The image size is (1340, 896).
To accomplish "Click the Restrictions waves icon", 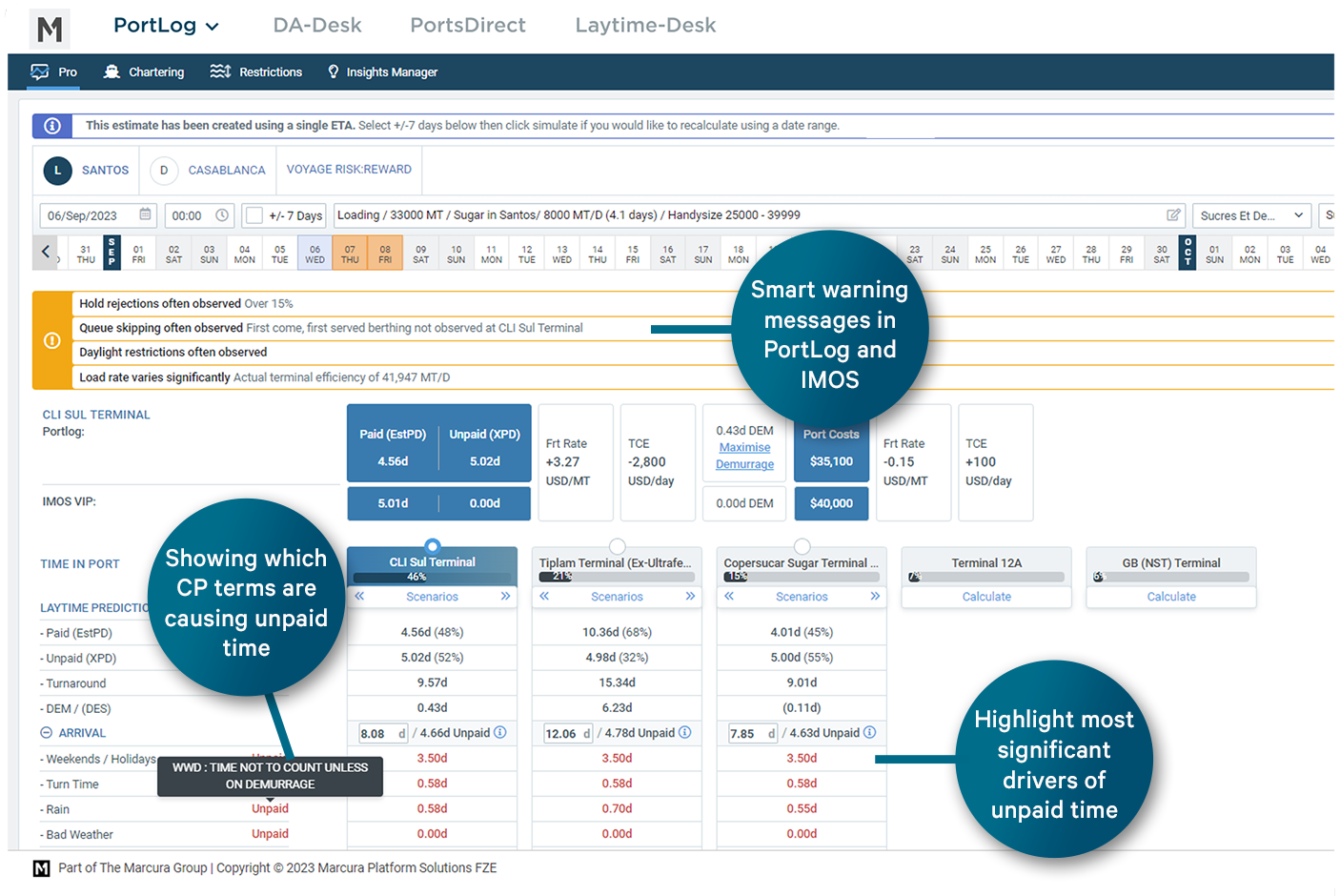I will click(x=220, y=71).
